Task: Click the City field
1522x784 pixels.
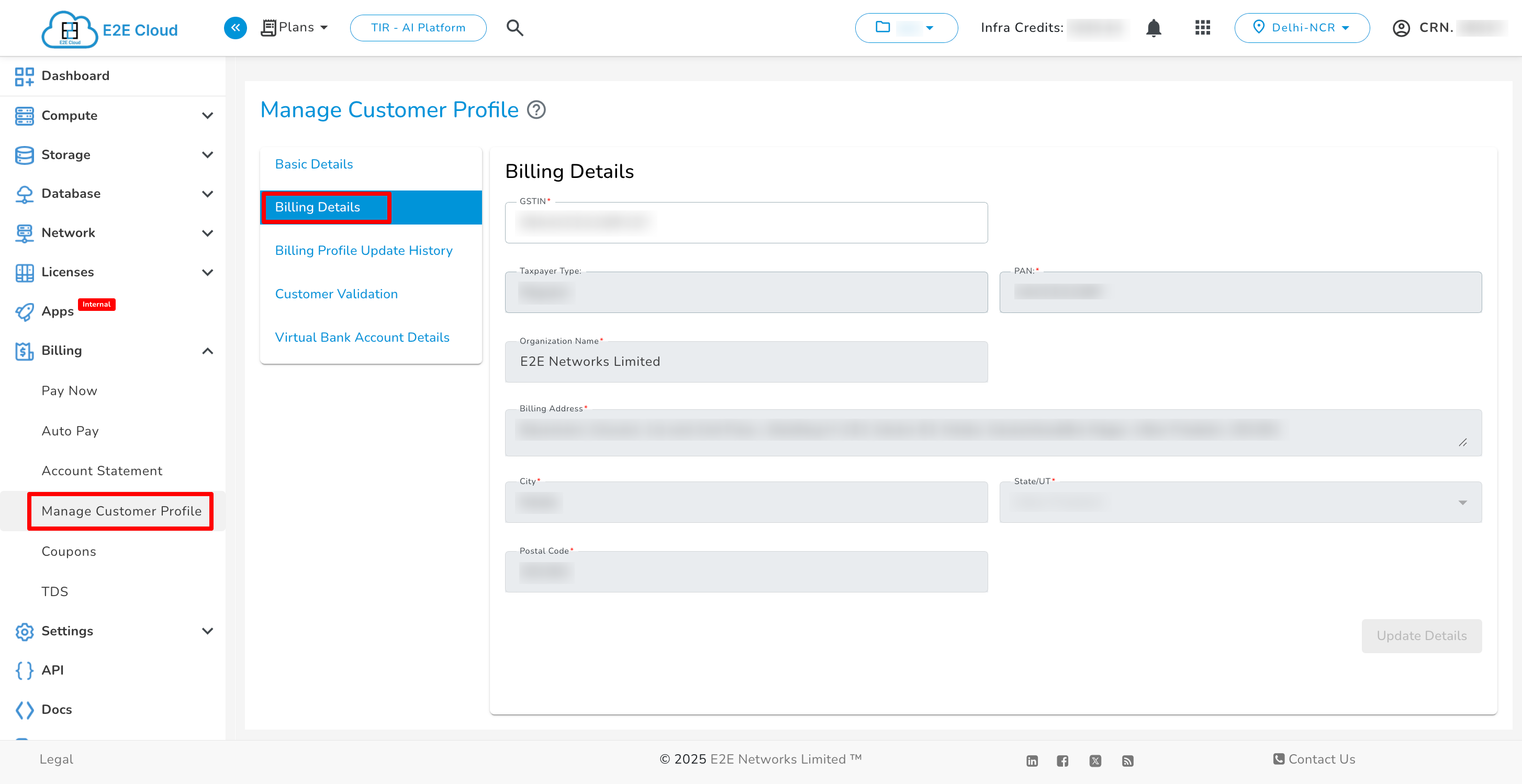Action: pyautogui.click(x=746, y=502)
